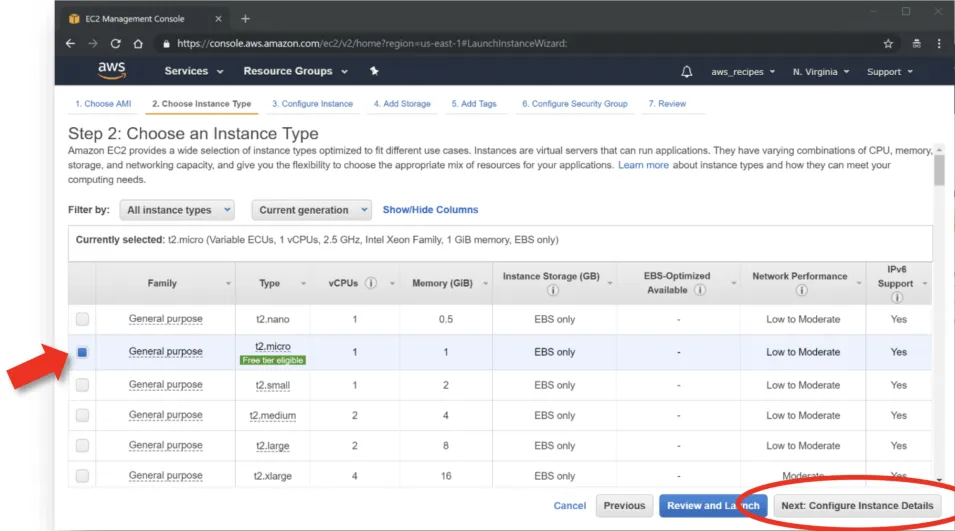
Task: Click the t2.large type link
Action: [x=273, y=446]
